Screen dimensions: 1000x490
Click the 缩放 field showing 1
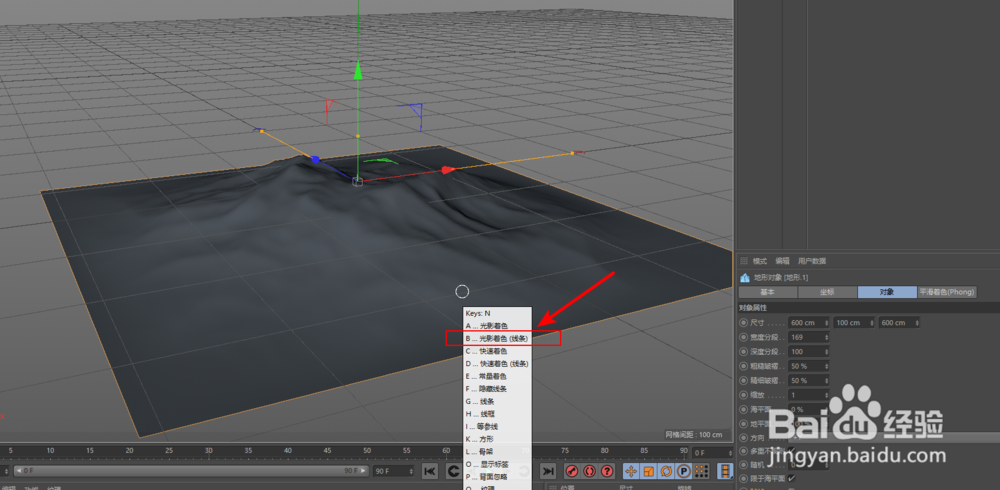tap(809, 395)
